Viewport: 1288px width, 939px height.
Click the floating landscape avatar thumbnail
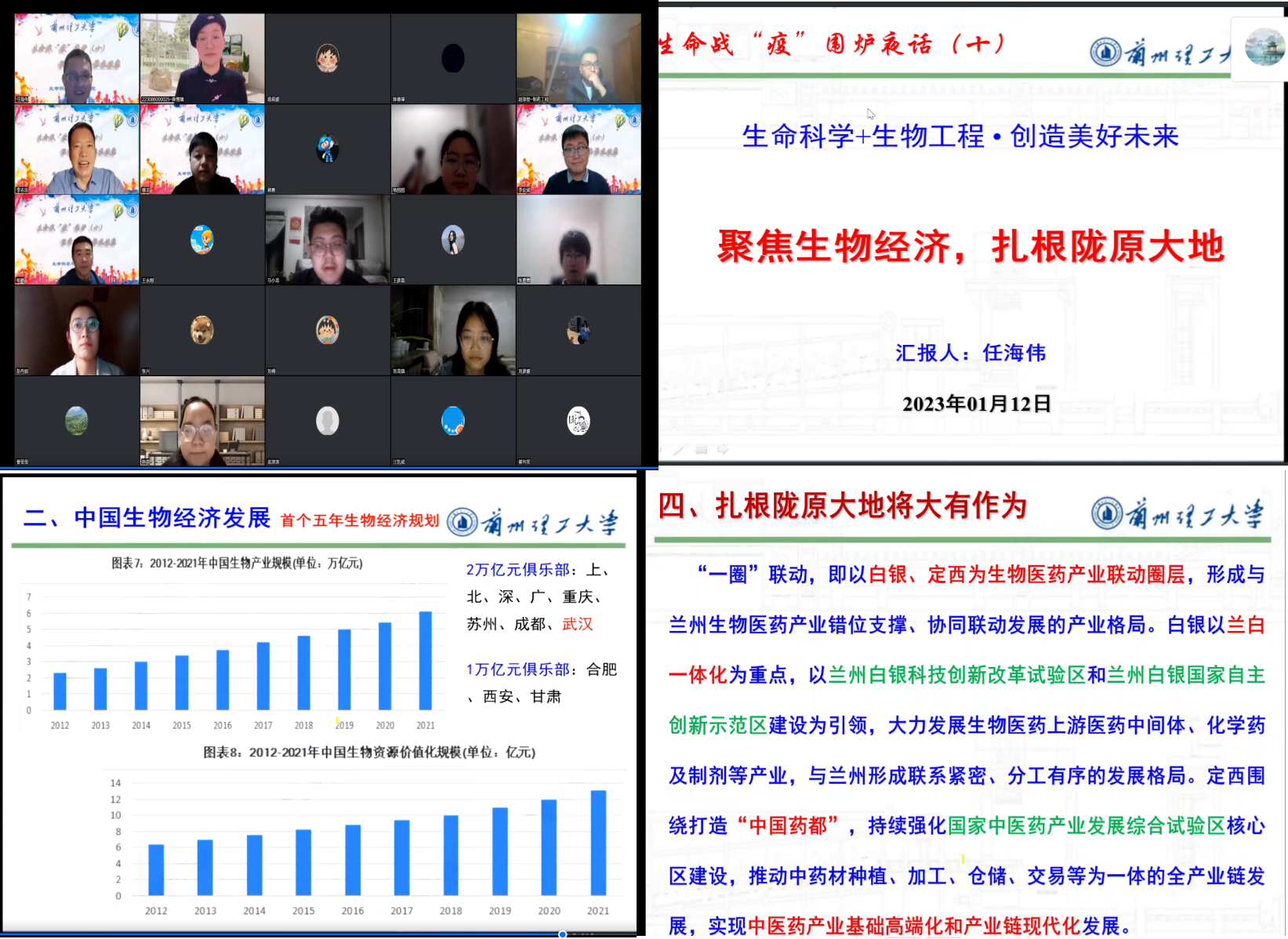(x=1264, y=47)
